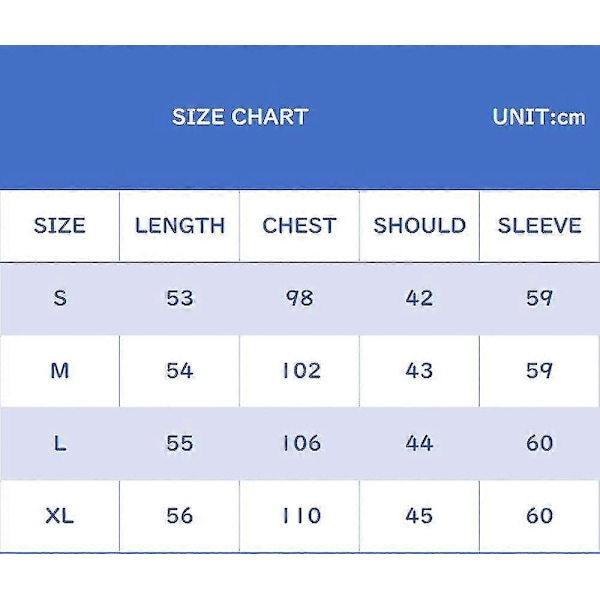Select the SHOULD column header

(x=419, y=225)
